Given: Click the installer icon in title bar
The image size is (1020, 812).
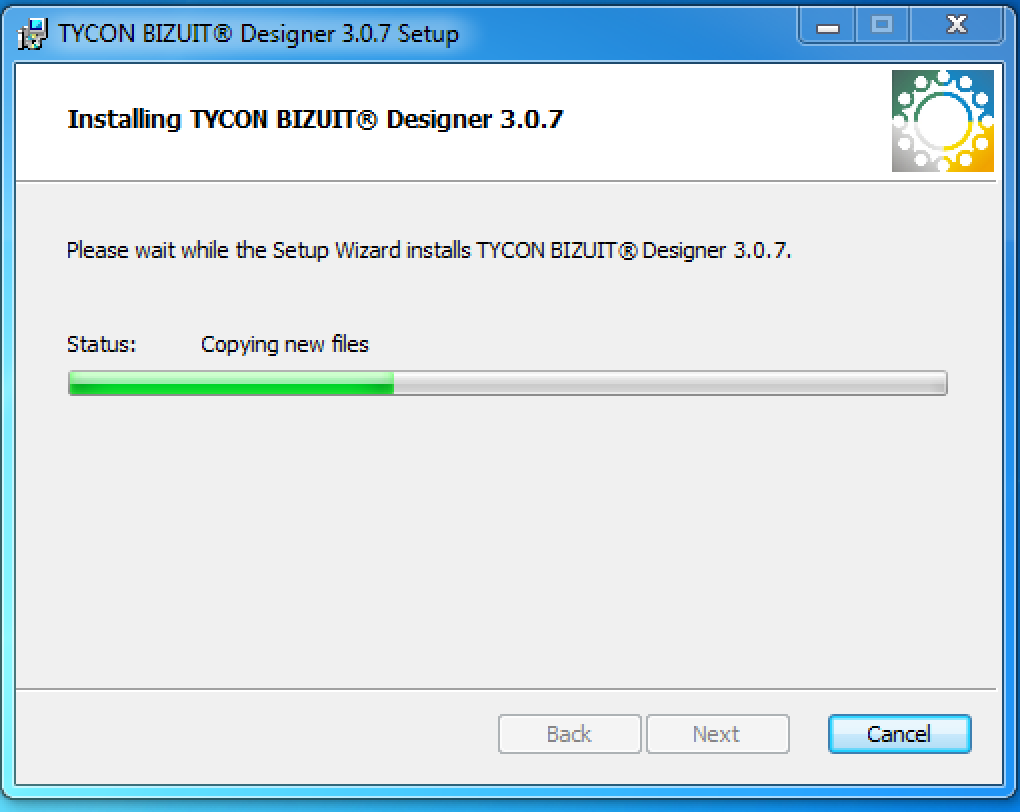Looking at the screenshot, I should [33, 33].
